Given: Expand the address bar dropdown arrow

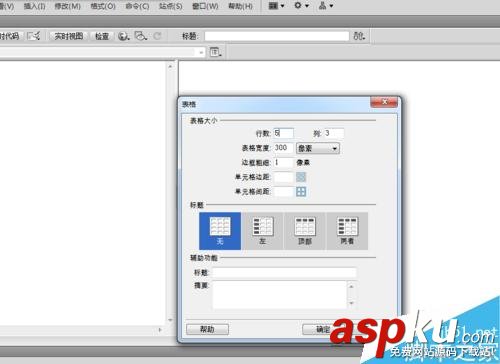Looking at the screenshot, I should pos(201,53).
